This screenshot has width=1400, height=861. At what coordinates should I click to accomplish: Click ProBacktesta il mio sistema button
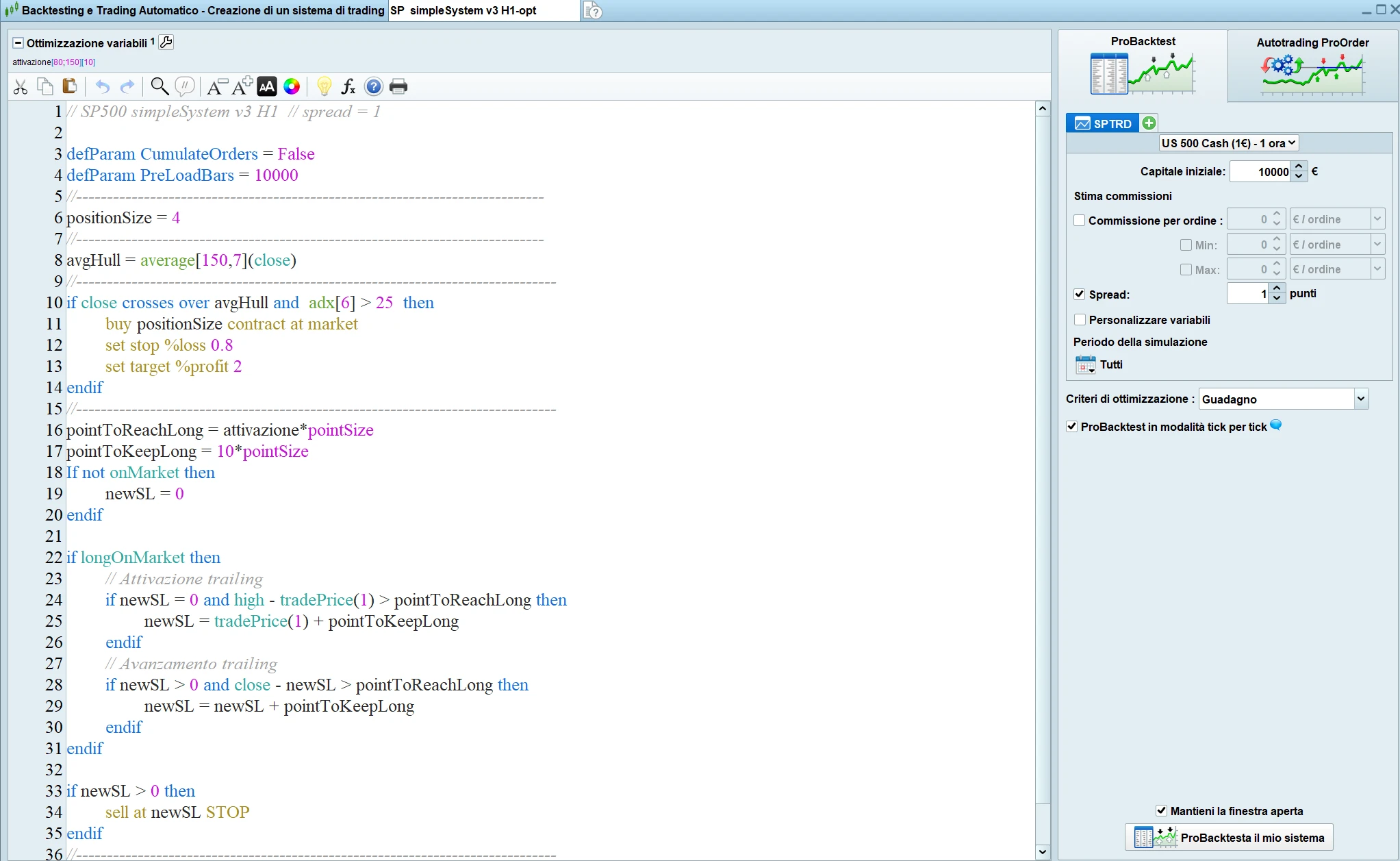point(1229,837)
